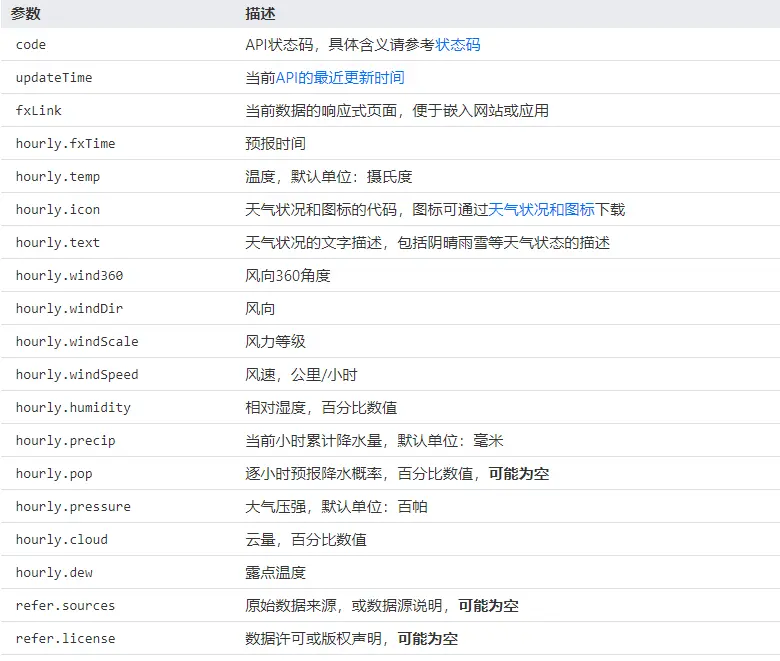Select the 参数 column header
This screenshot has width=780, height=661.
point(25,13)
